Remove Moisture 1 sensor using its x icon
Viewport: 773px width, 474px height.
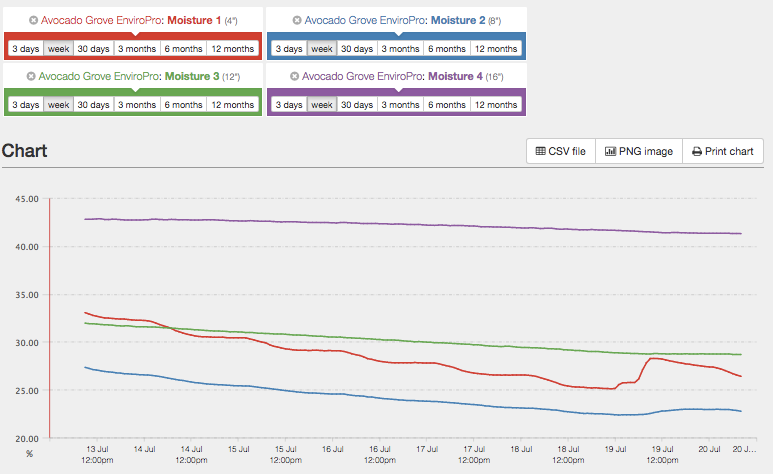point(33,20)
